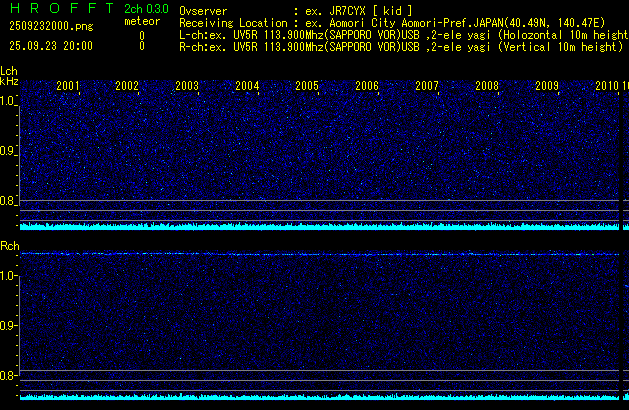Click the 2001 time marker
This screenshot has width=629, height=410.
click(x=68, y=86)
